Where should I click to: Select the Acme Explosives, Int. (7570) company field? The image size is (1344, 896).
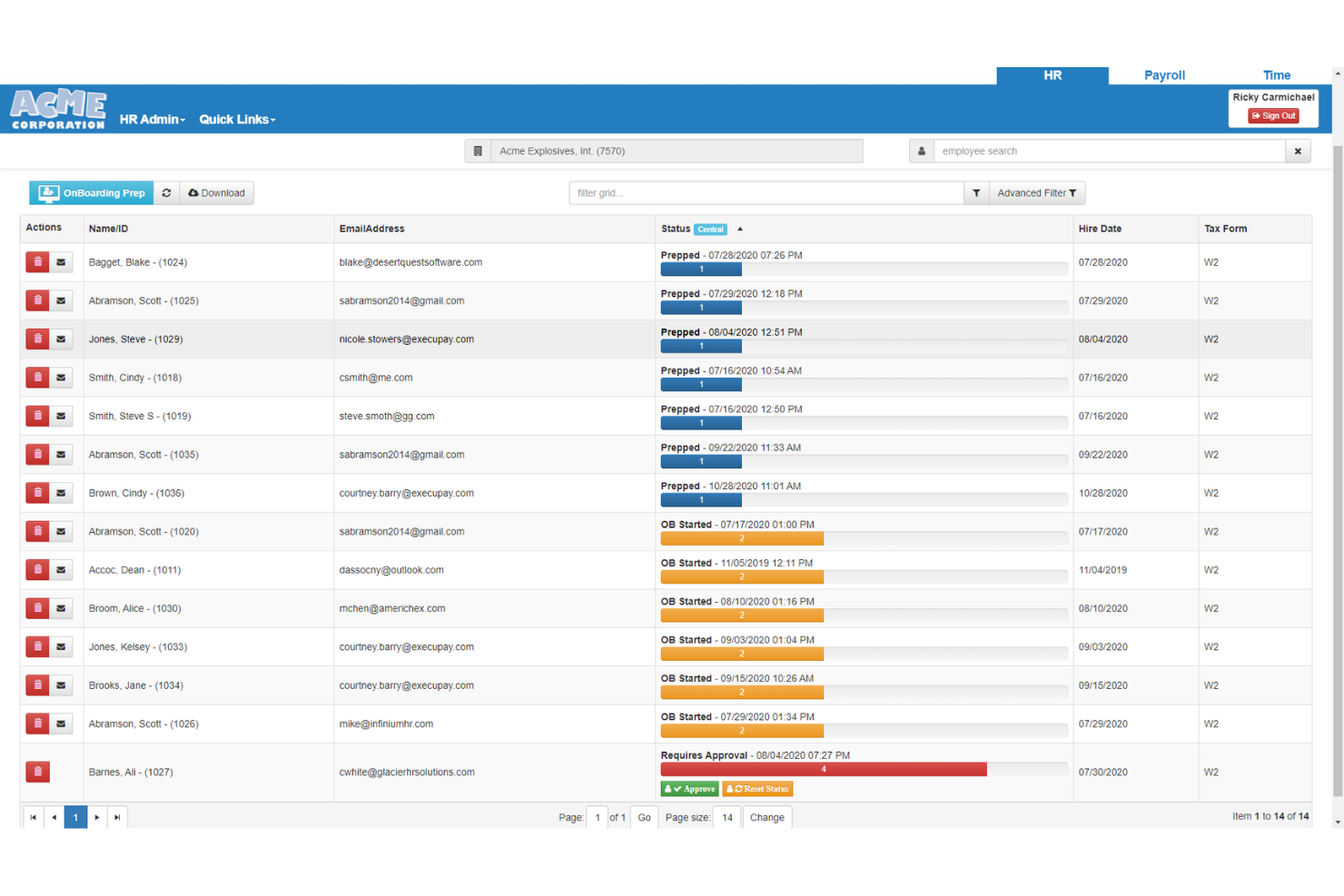click(x=677, y=151)
